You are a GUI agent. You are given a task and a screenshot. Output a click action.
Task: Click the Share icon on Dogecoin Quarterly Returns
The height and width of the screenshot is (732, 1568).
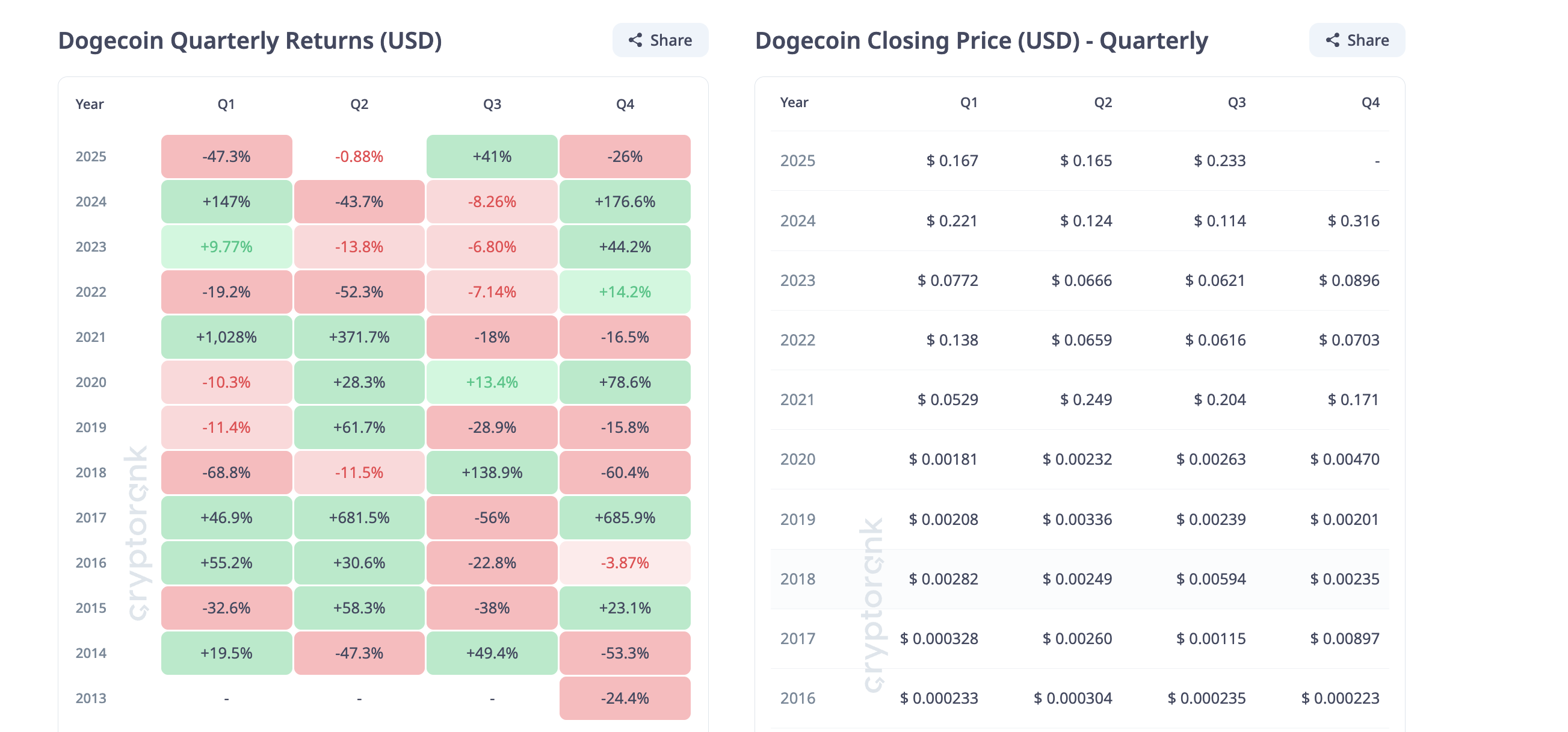pos(635,40)
